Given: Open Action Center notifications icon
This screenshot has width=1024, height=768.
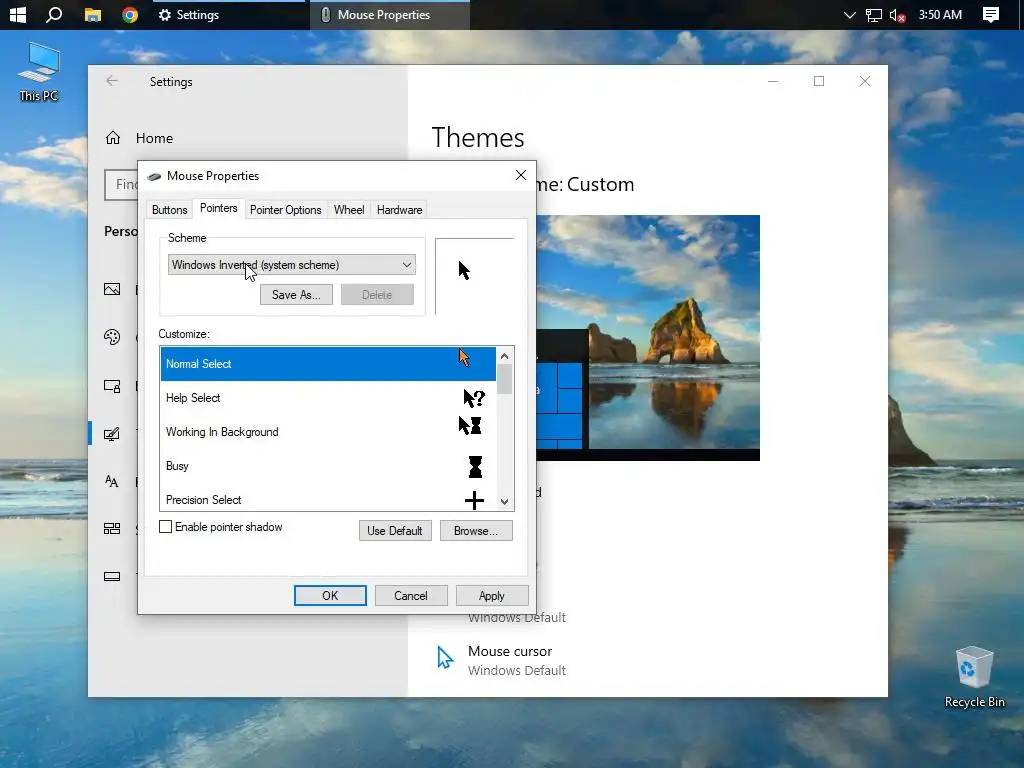Looking at the screenshot, I should (x=991, y=14).
